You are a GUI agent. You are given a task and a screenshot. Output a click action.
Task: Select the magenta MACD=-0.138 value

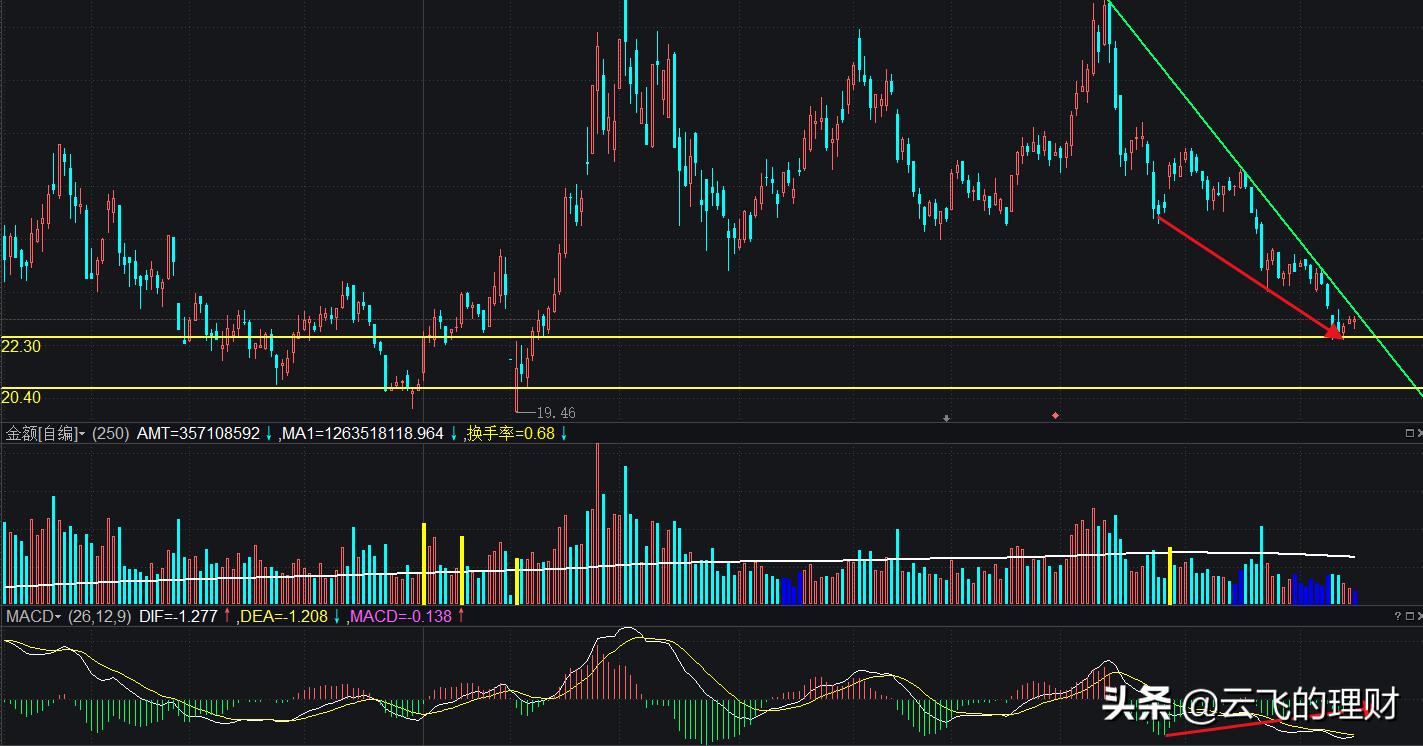click(x=400, y=616)
